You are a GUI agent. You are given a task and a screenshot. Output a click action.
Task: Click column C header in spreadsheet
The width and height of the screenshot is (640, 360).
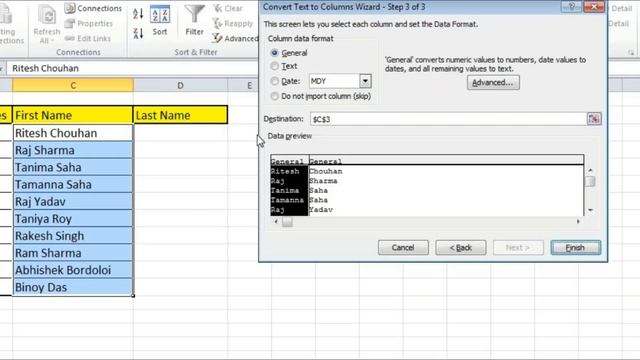click(73, 85)
